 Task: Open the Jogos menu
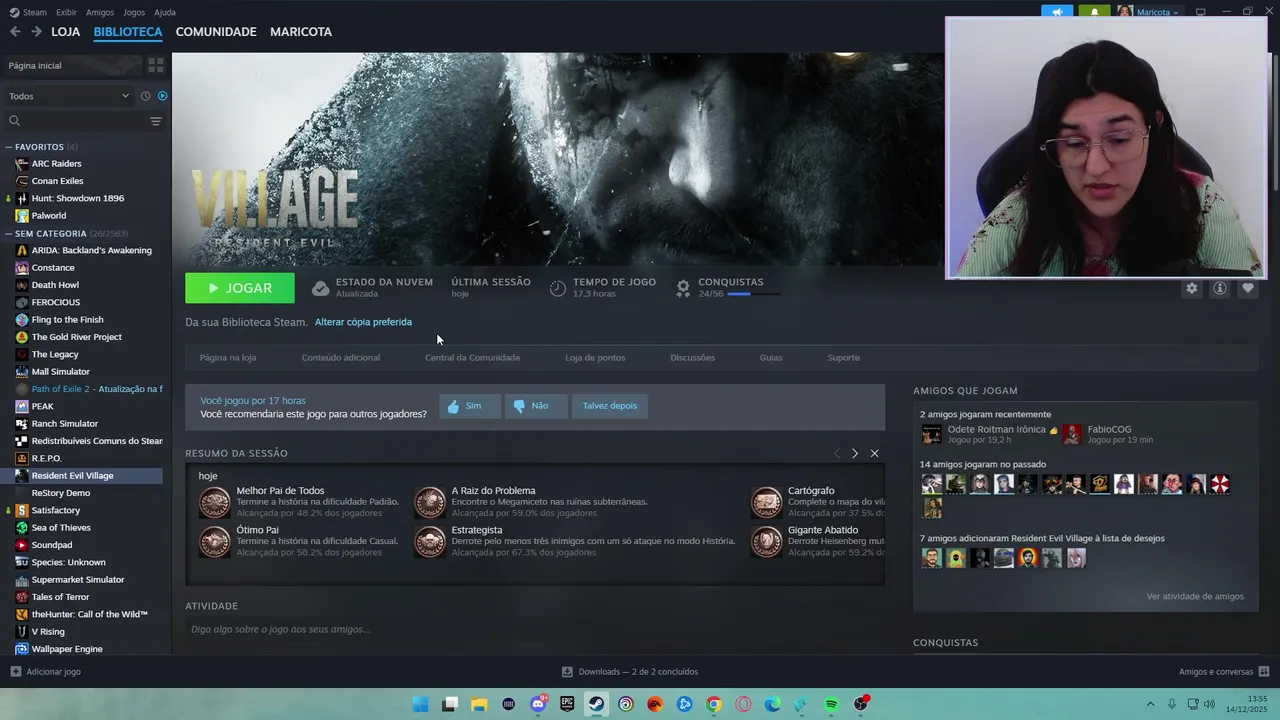coord(133,12)
